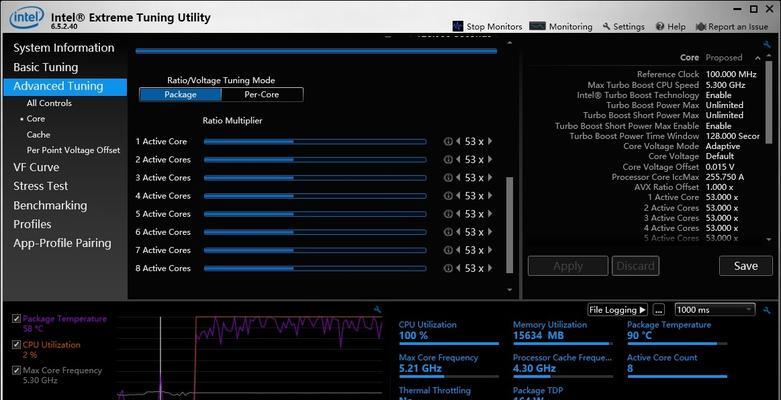Click the main panel scrollbar up arrow
Image resolution: width=781 pixels, height=400 pixels.
(x=509, y=43)
